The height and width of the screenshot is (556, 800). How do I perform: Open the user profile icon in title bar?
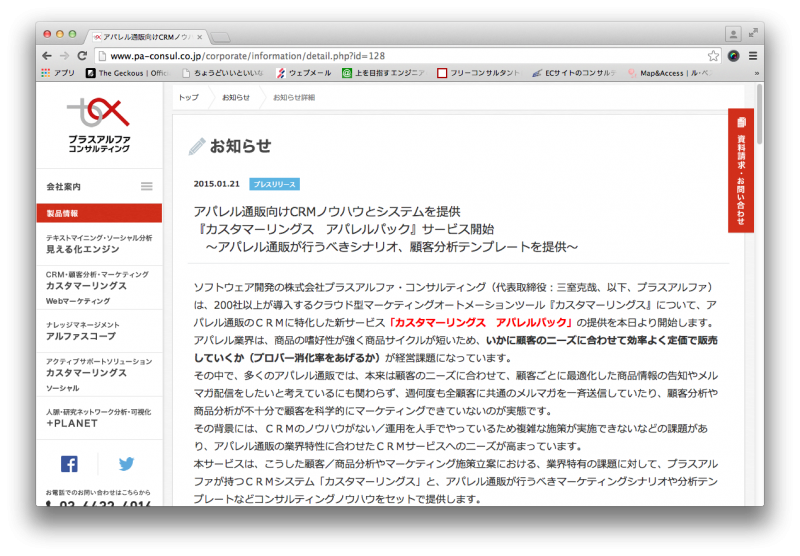[x=733, y=34]
